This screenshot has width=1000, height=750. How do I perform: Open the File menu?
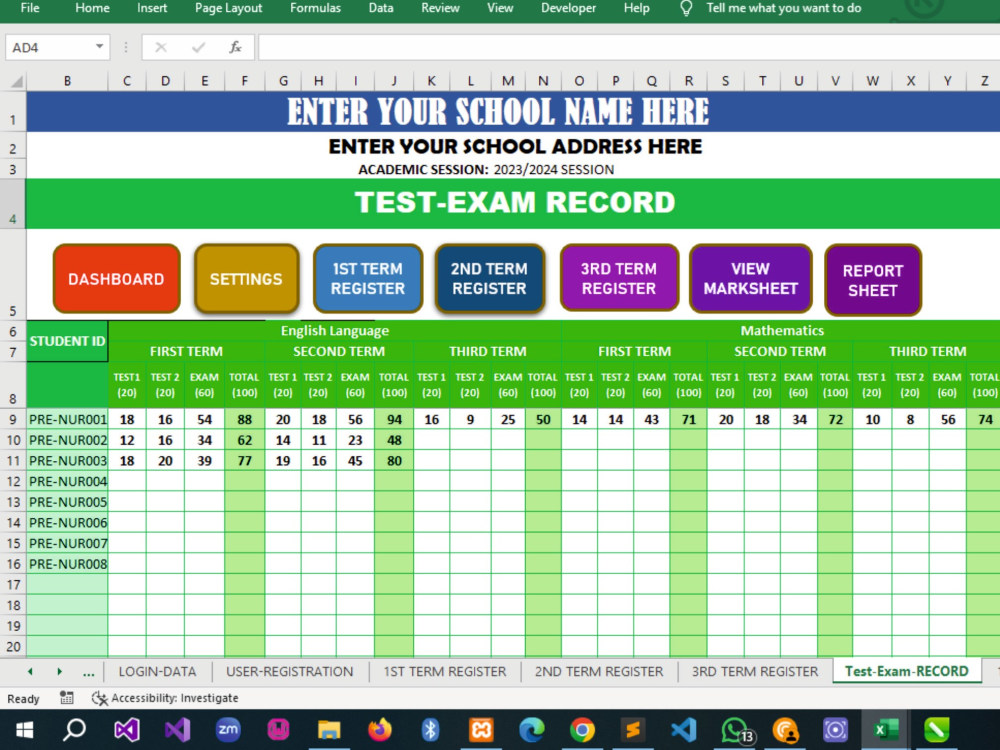coord(30,8)
